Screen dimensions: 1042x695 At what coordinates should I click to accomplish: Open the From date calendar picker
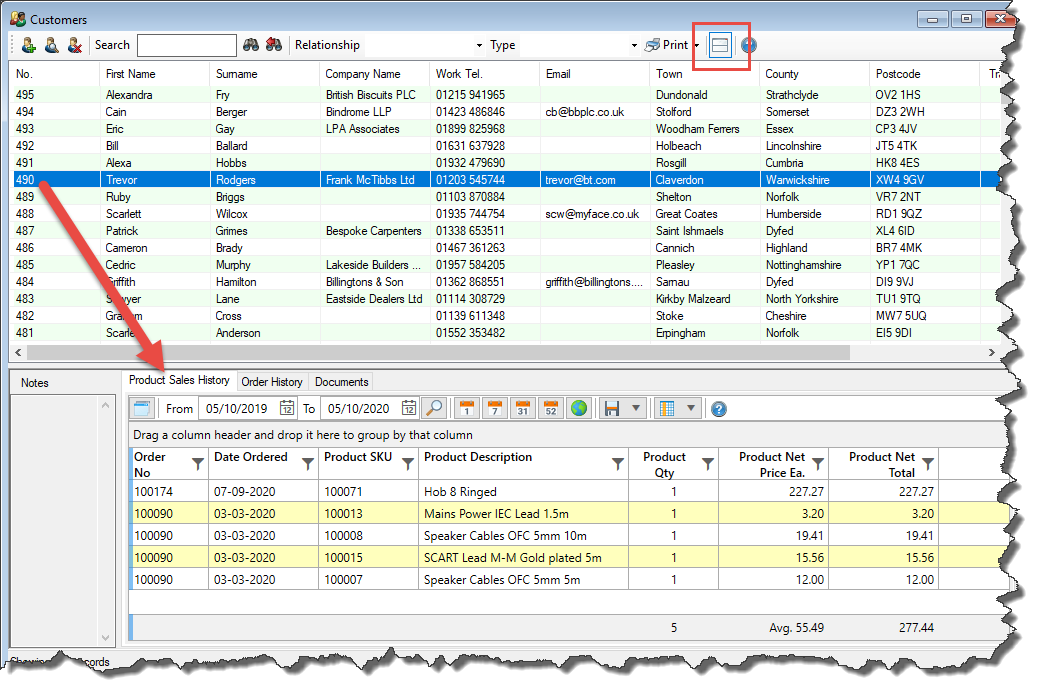(287, 408)
